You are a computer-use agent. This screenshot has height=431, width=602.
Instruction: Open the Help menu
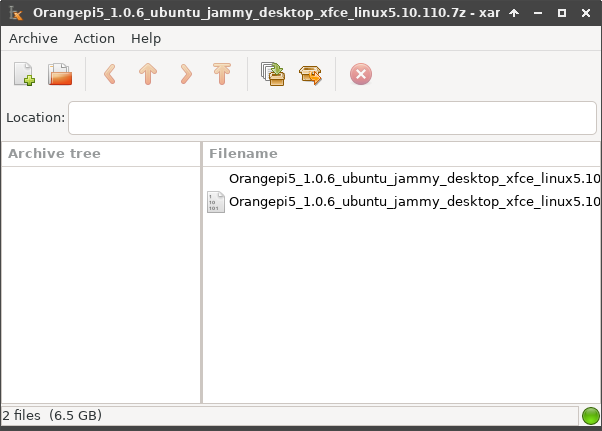point(146,38)
